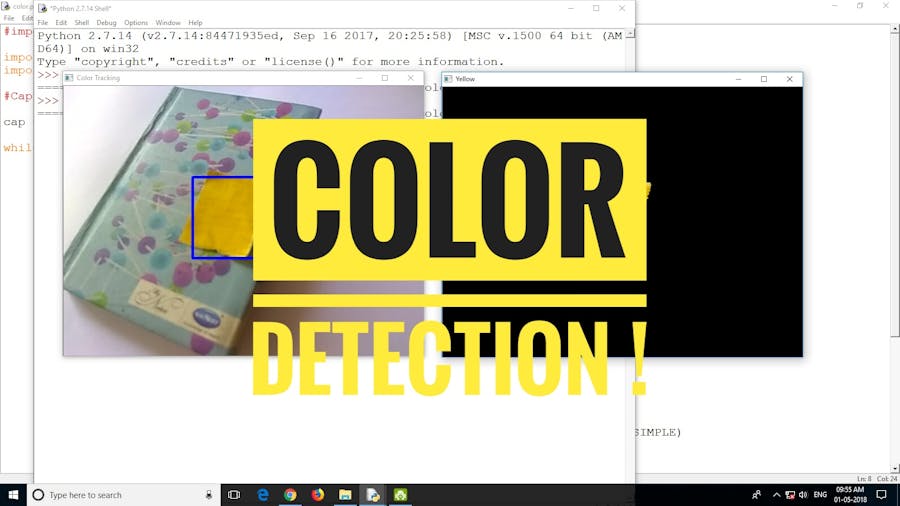Open the Windows Start menu
Image resolution: width=900 pixels, height=506 pixels.
point(13,494)
